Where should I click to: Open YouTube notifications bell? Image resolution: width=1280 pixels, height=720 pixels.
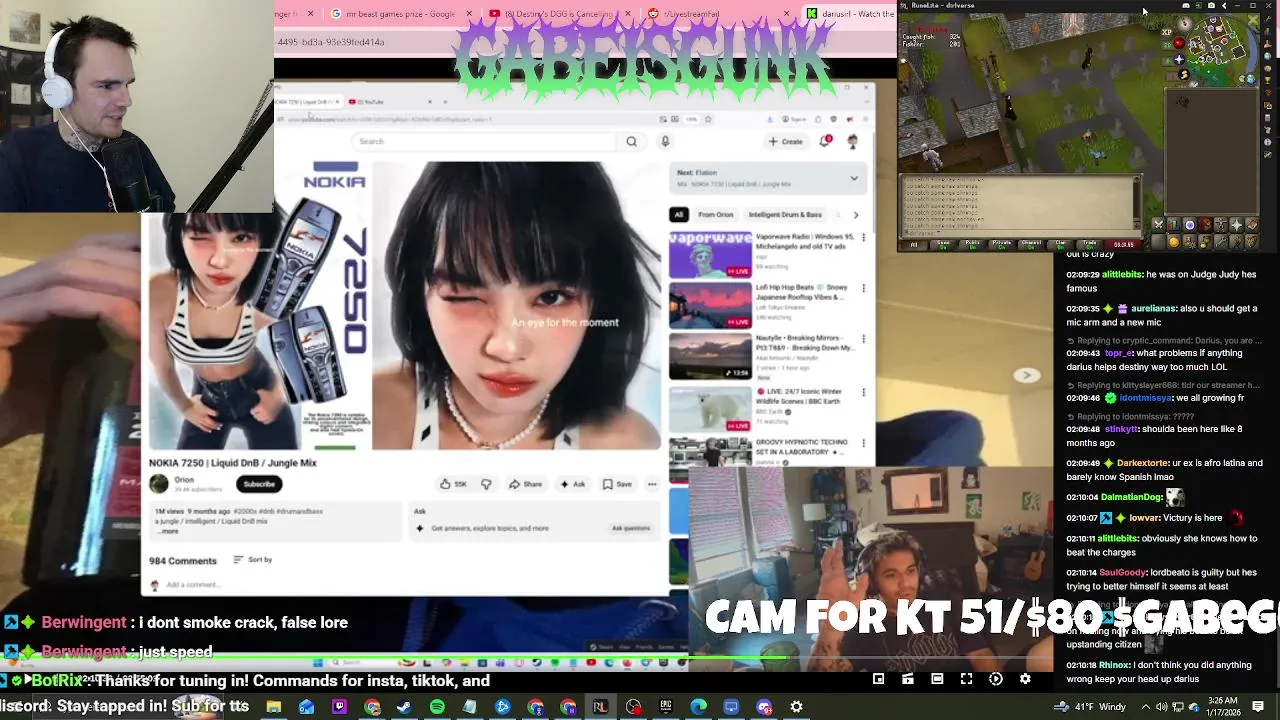(x=825, y=142)
